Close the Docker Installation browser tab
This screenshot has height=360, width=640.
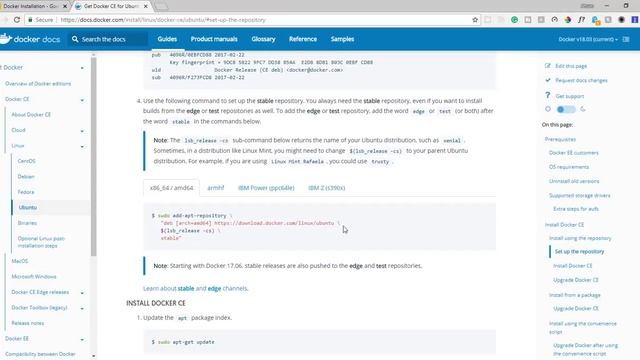(64, 6)
